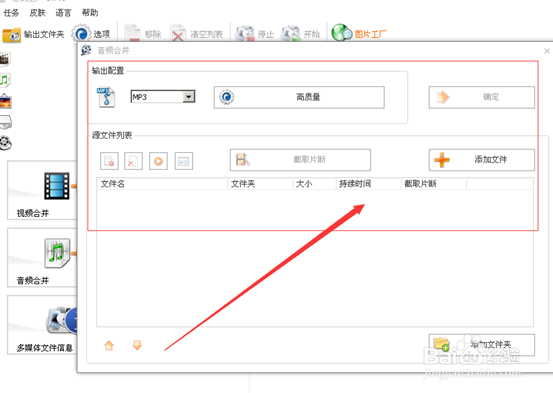The width and height of the screenshot is (553, 393).
Task: Open the MP3 output format dropdown
Action: tap(189, 97)
